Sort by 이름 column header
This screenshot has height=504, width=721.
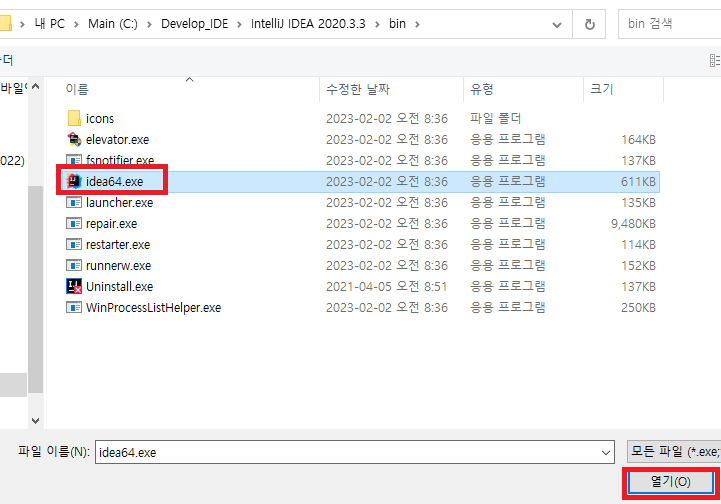(77, 89)
